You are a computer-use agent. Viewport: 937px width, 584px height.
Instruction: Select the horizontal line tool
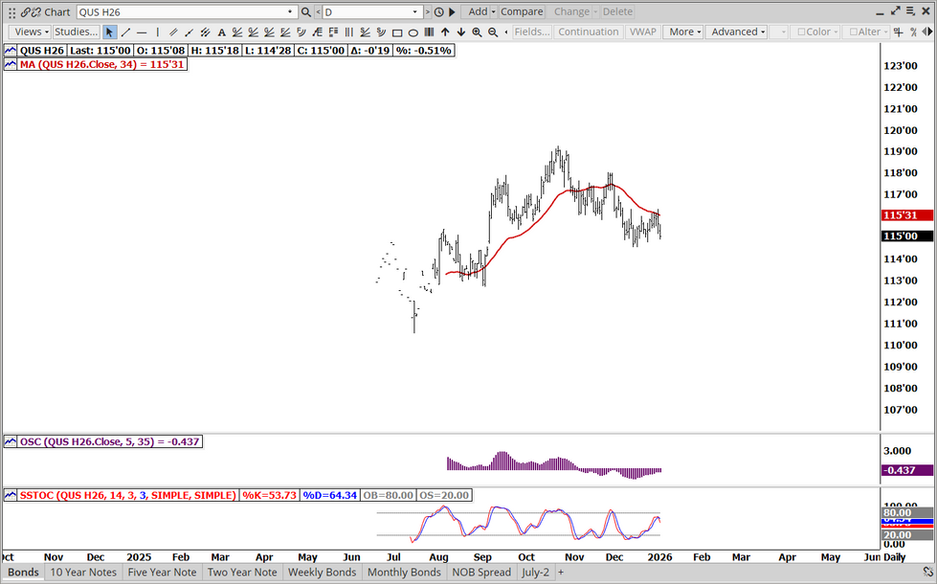(x=142, y=32)
